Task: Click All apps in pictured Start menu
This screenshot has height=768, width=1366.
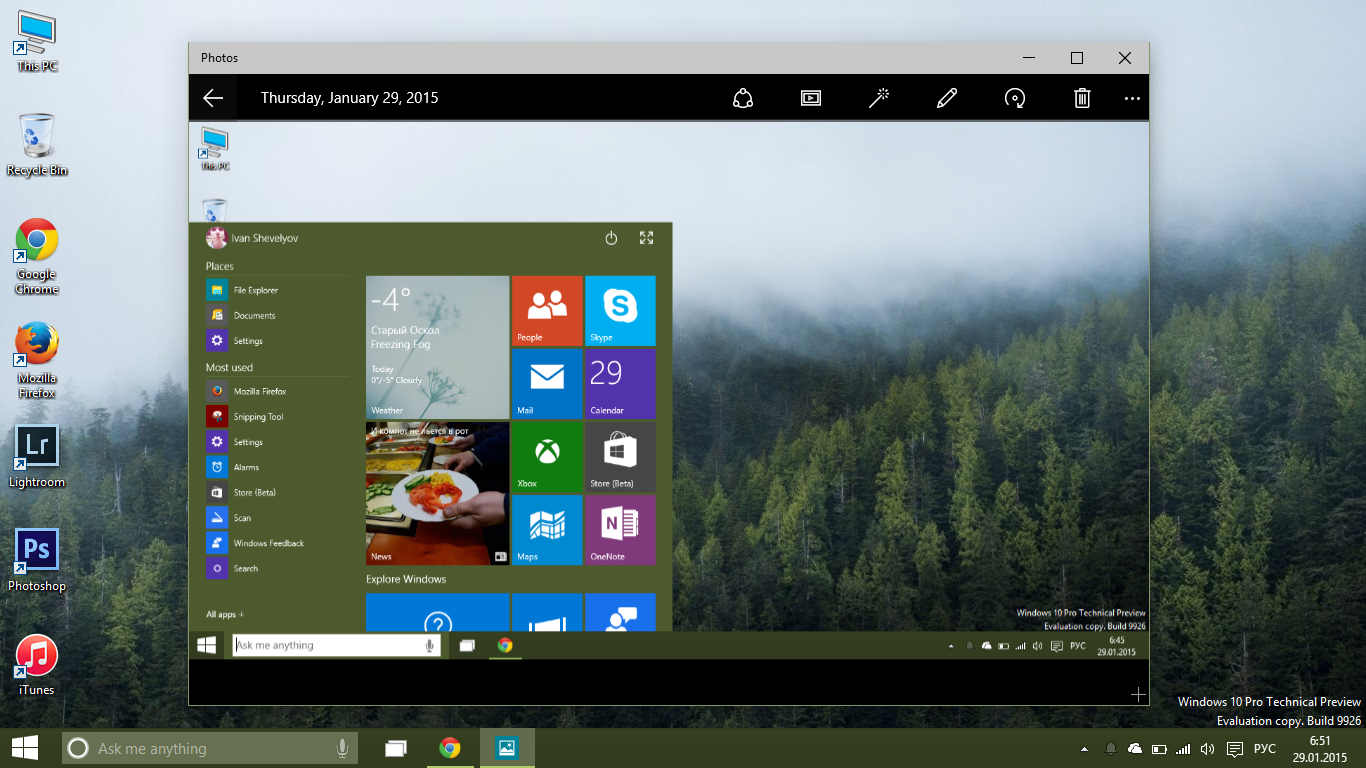Action: coord(225,614)
